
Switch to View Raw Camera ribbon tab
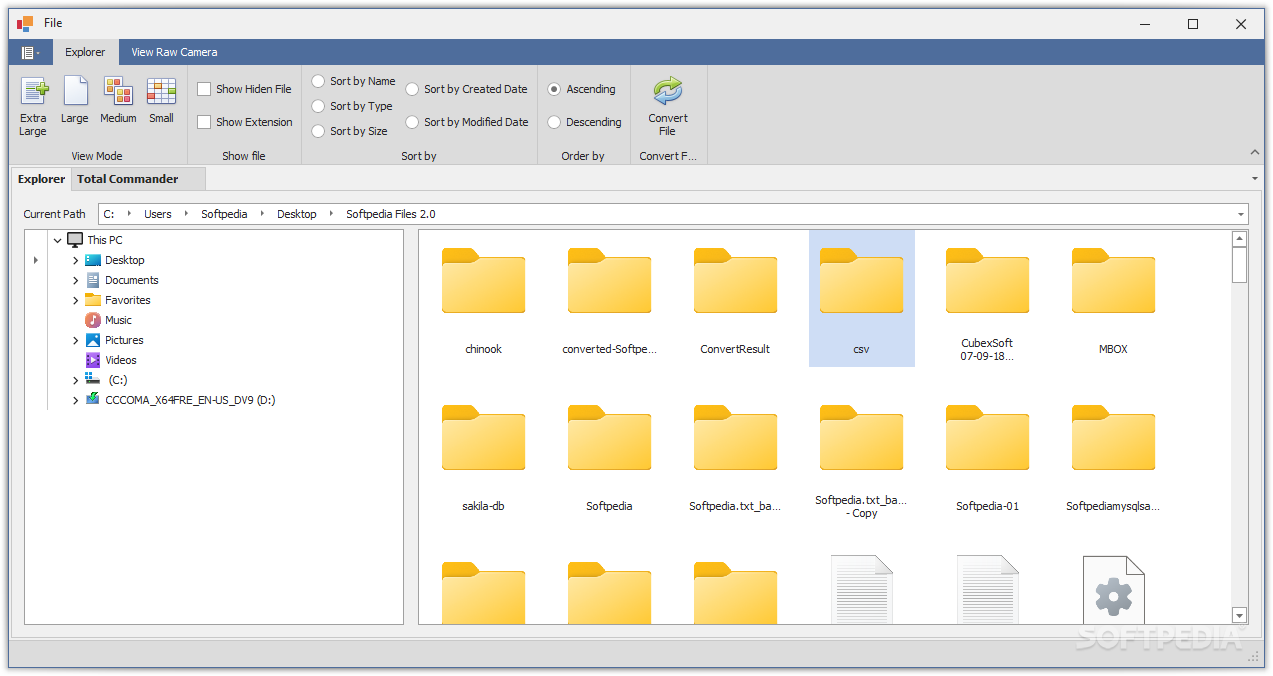coord(174,52)
